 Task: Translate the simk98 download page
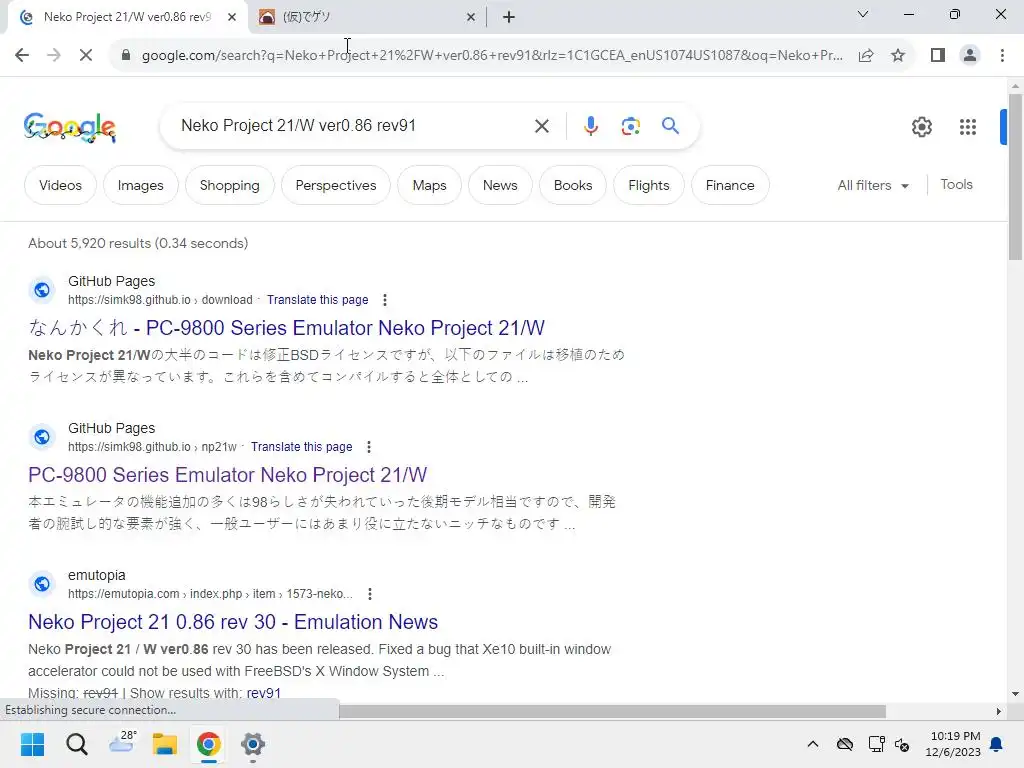[x=317, y=300]
